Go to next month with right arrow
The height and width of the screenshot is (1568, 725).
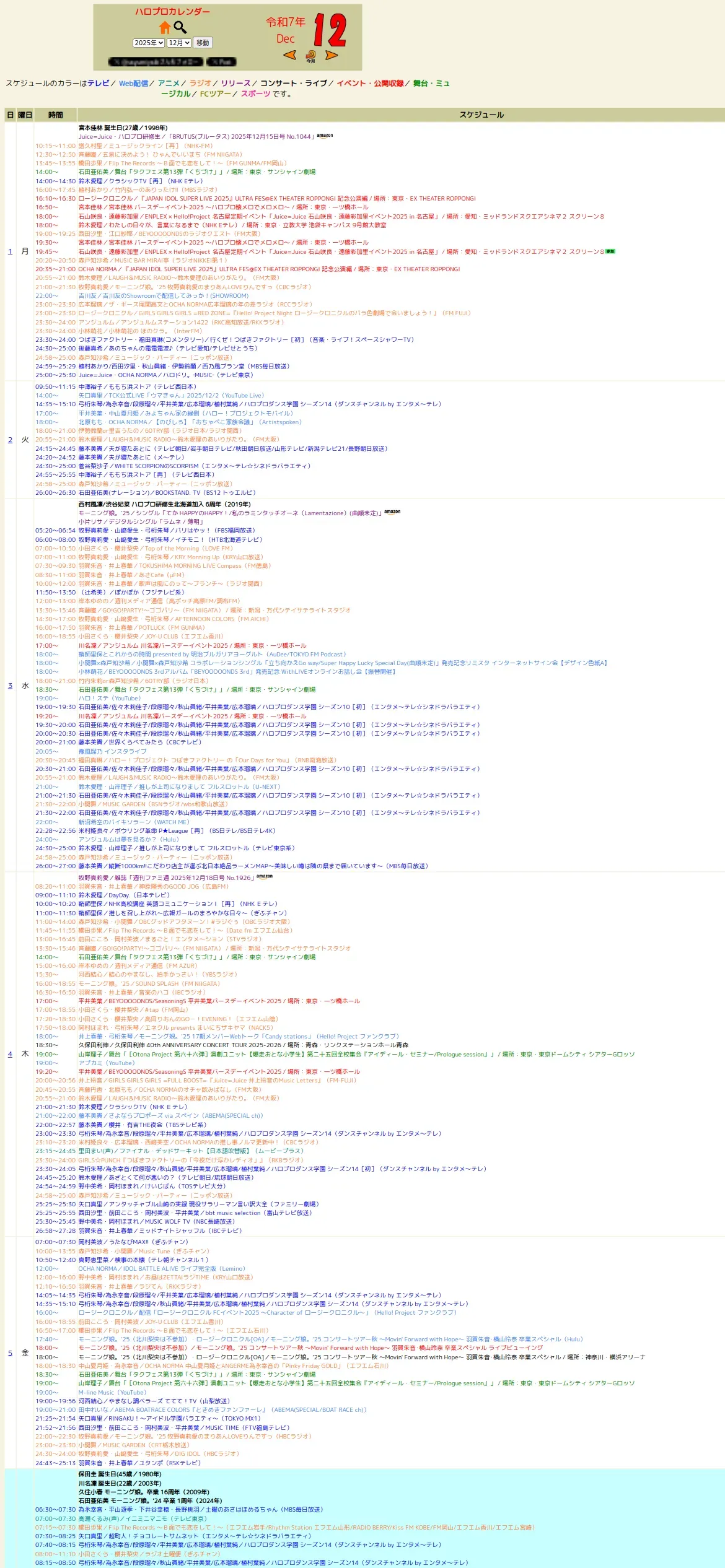pos(332,55)
